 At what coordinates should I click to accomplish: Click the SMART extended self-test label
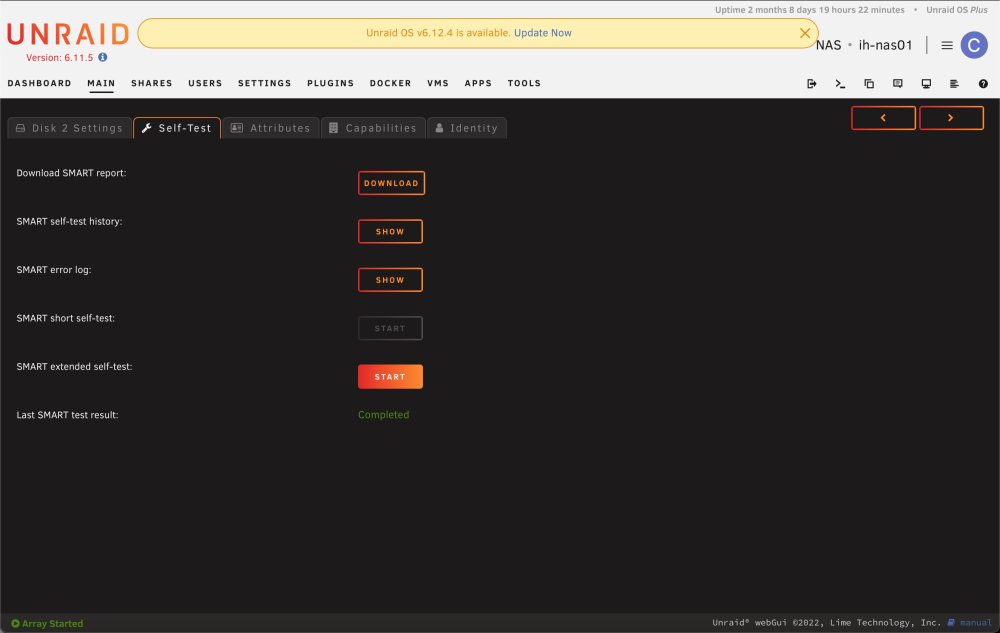tap(74, 367)
